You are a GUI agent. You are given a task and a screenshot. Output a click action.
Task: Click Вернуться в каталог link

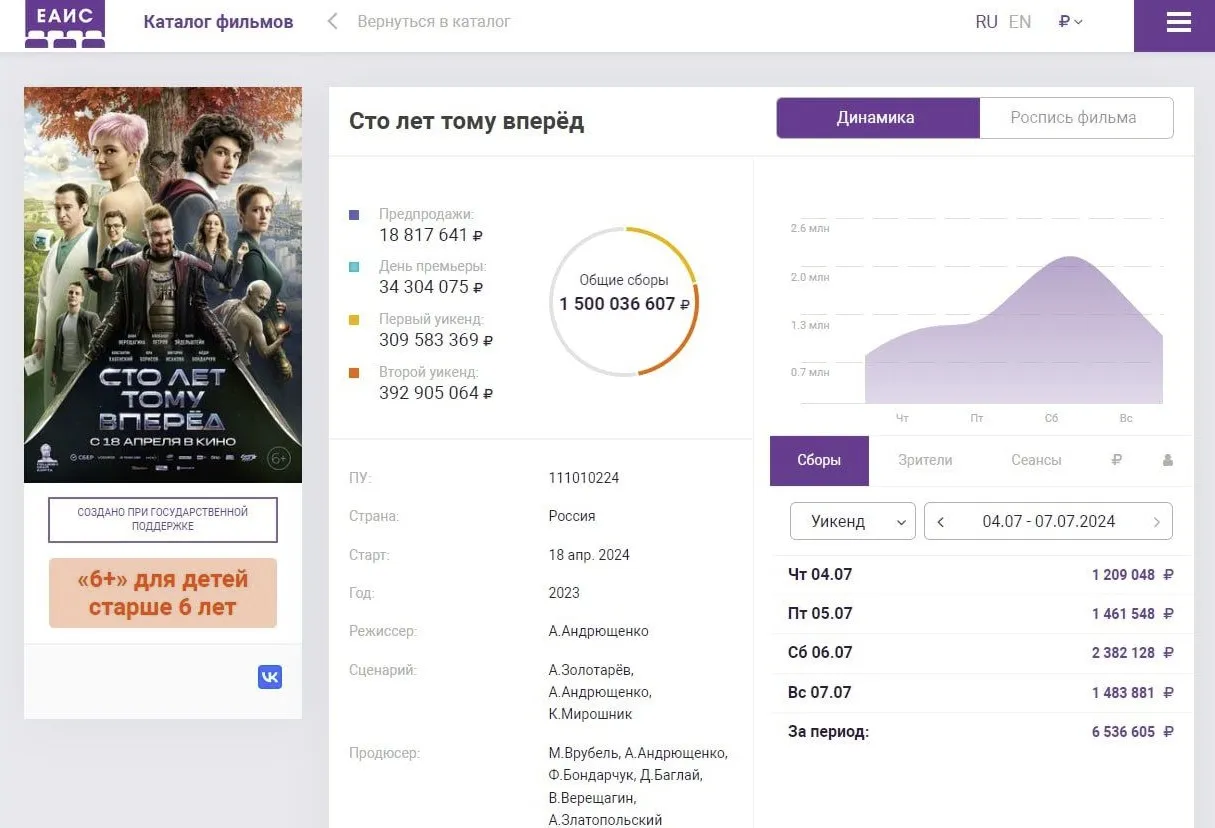point(434,21)
